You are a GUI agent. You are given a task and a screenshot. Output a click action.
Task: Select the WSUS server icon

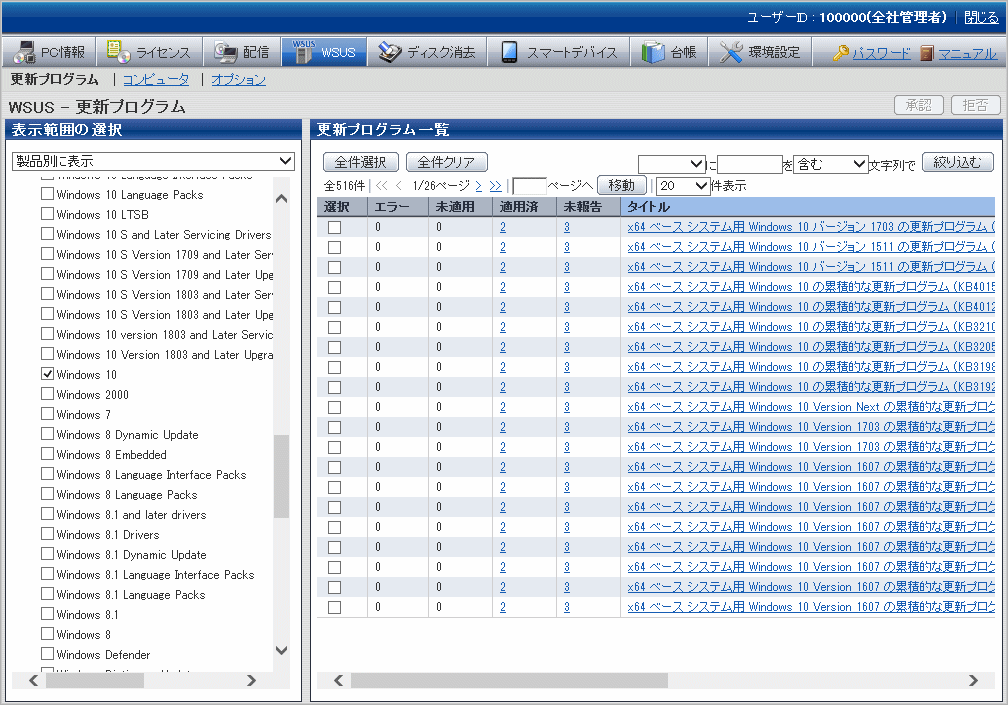(x=303, y=51)
